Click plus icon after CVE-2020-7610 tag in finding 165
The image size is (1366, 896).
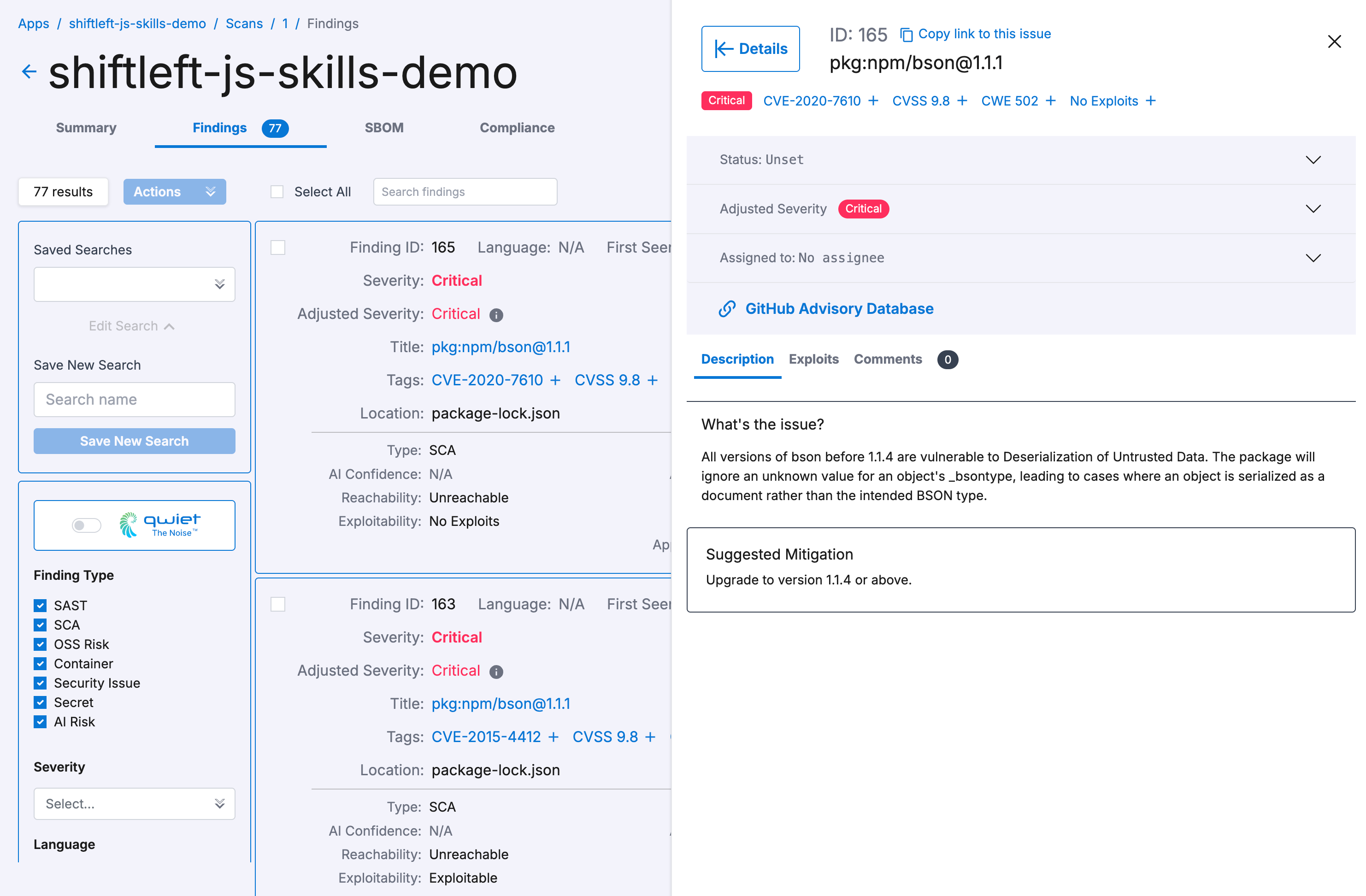pyautogui.click(x=555, y=381)
